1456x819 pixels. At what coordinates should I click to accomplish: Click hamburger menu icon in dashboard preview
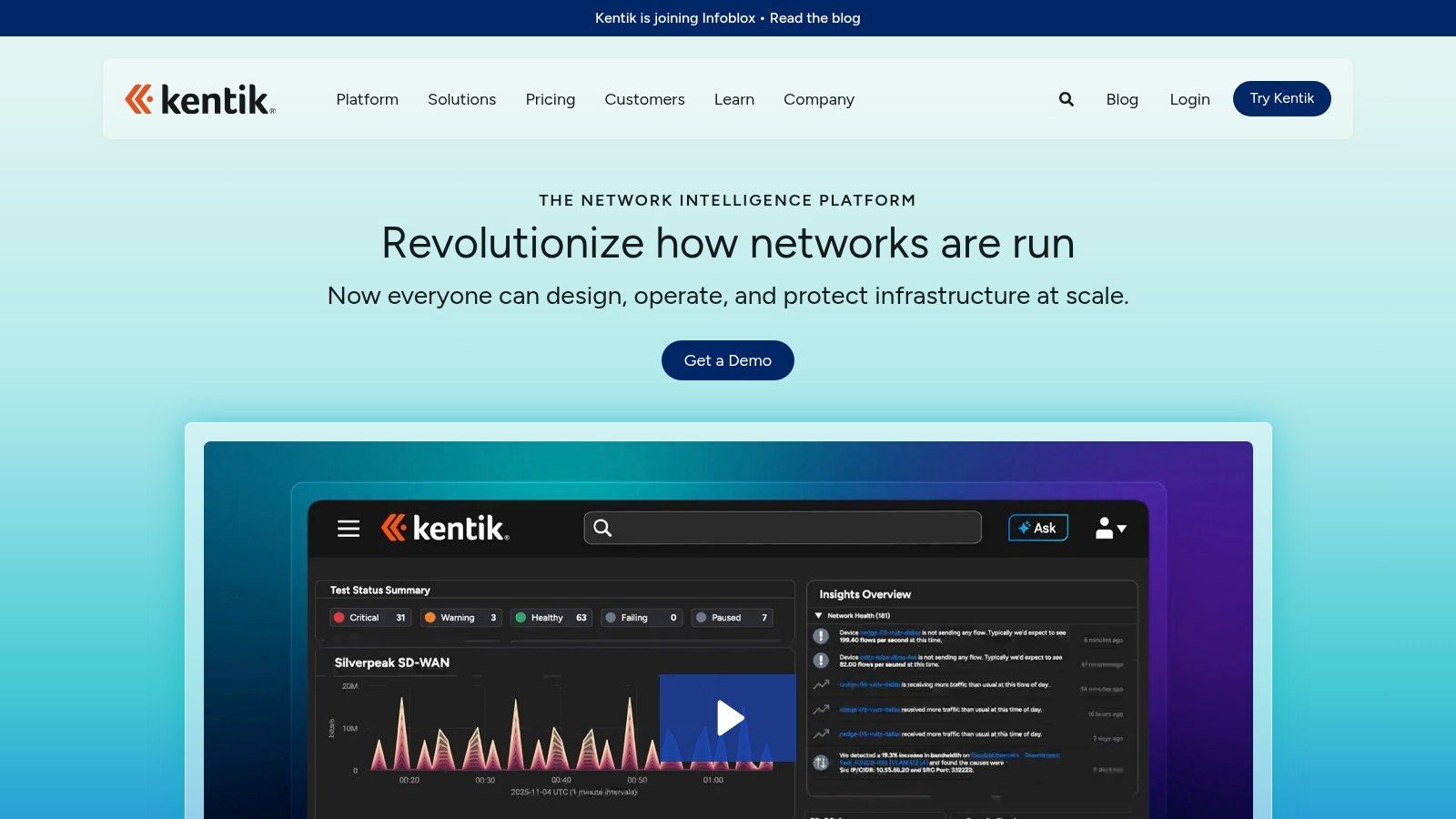(349, 529)
